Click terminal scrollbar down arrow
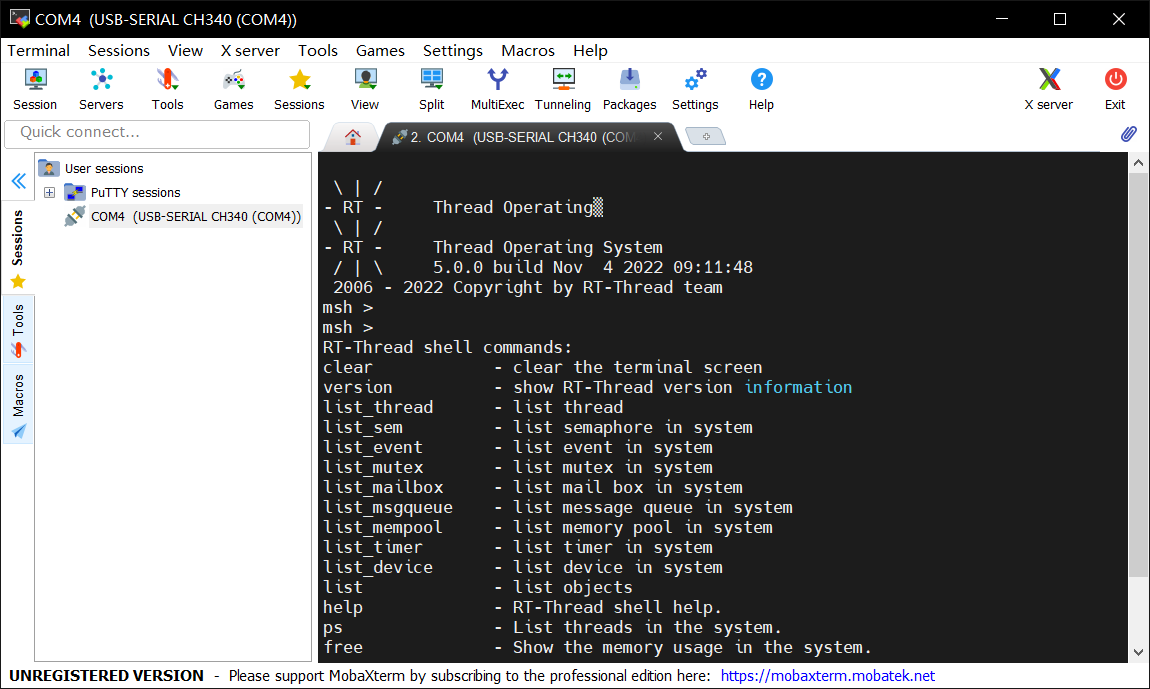Image resolution: width=1150 pixels, height=689 pixels. pyautogui.click(x=1138, y=652)
